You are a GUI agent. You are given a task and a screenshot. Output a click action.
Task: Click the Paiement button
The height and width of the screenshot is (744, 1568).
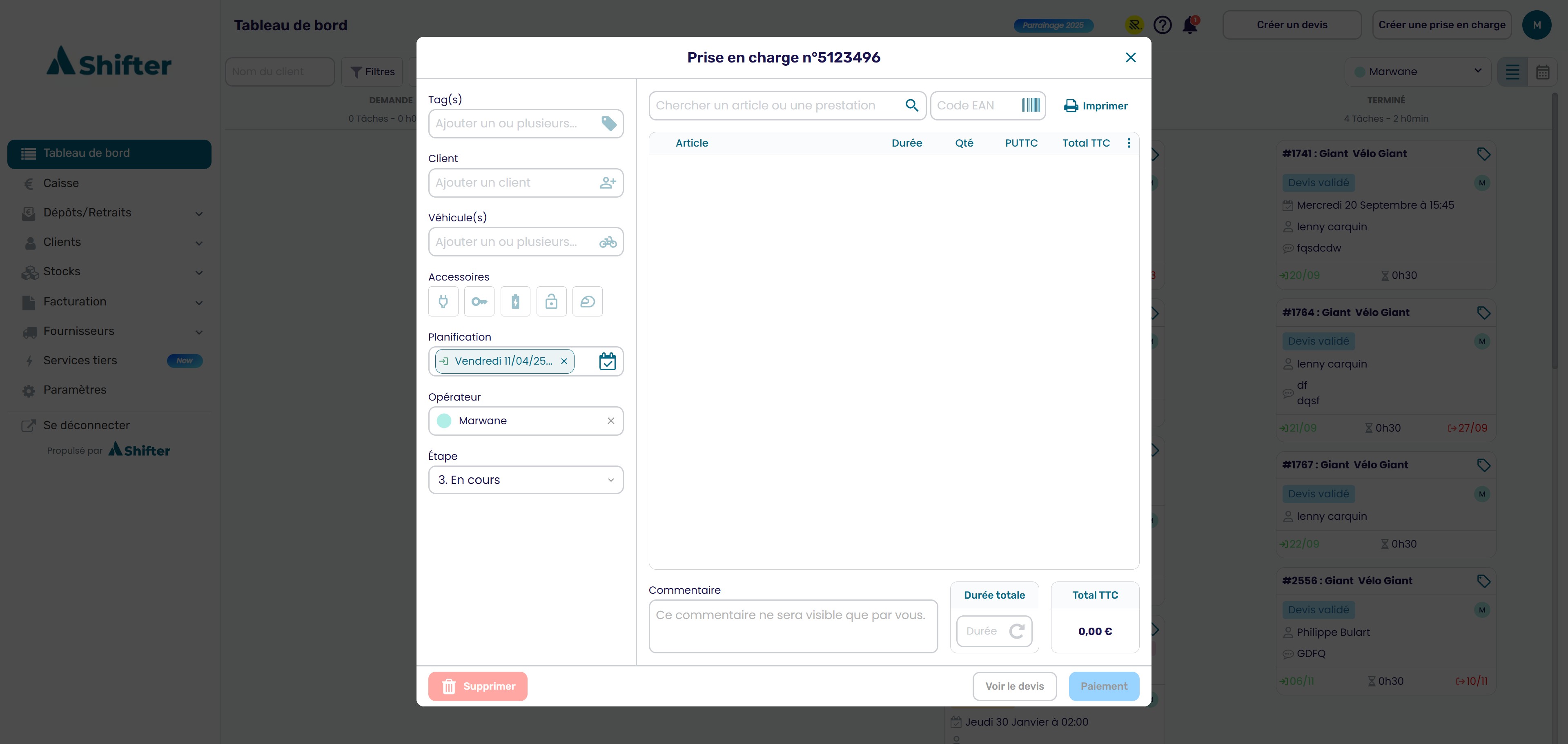point(1104,686)
